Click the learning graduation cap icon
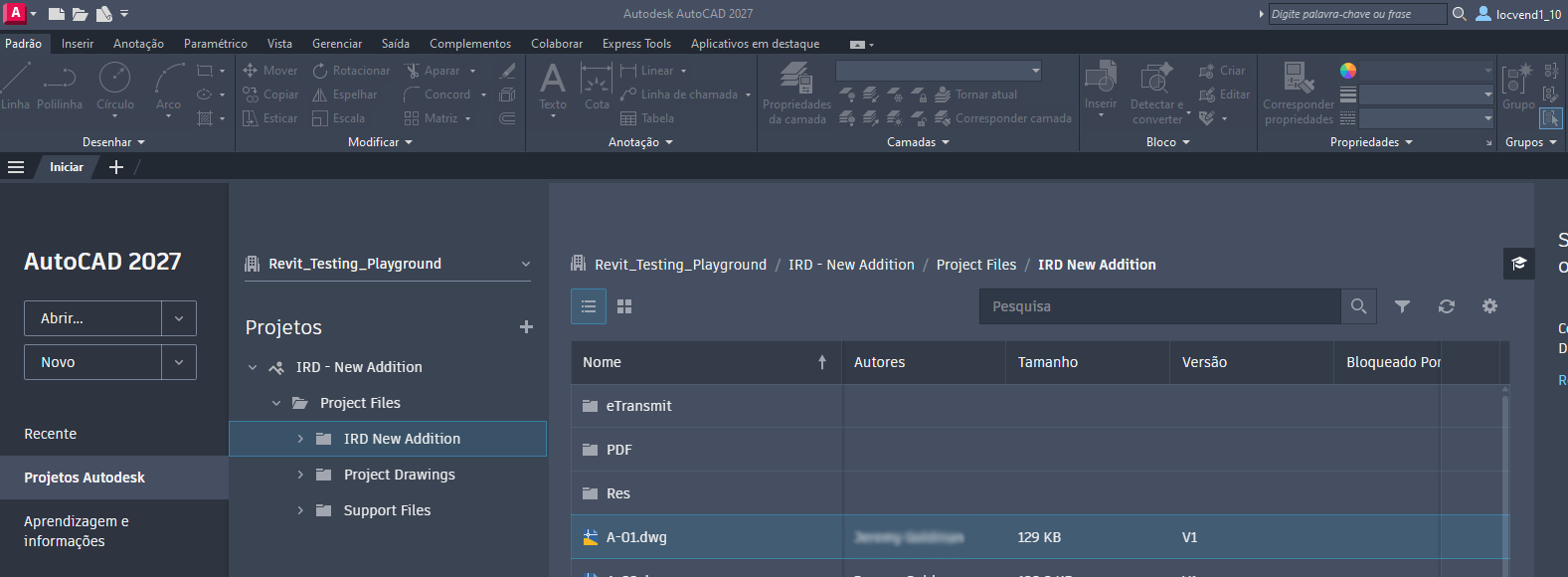The image size is (1568, 577). click(x=1519, y=264)
